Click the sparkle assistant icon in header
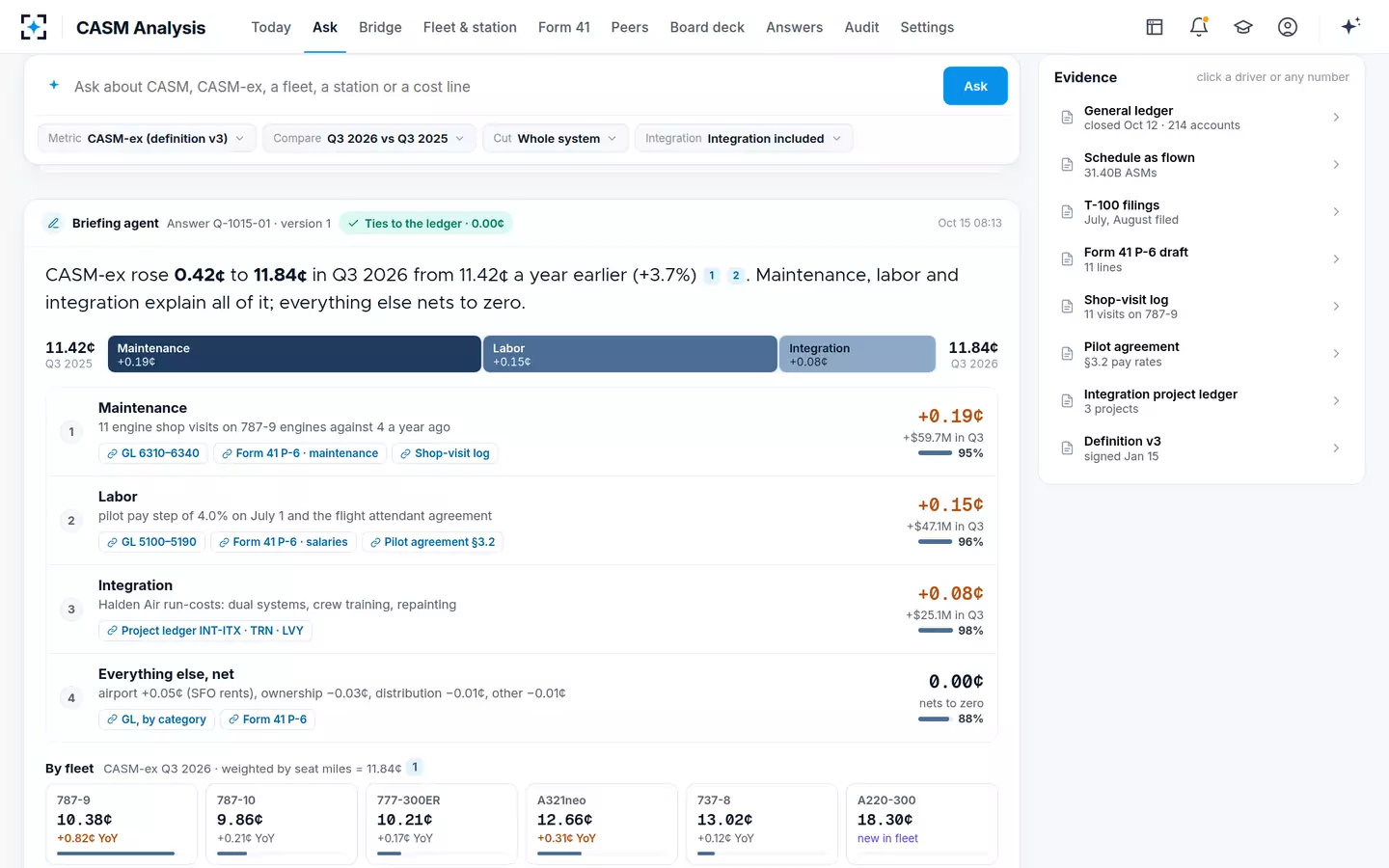Image resolution: width=1389 pixels, height=868 pixels. click(x=1350, y=26)
